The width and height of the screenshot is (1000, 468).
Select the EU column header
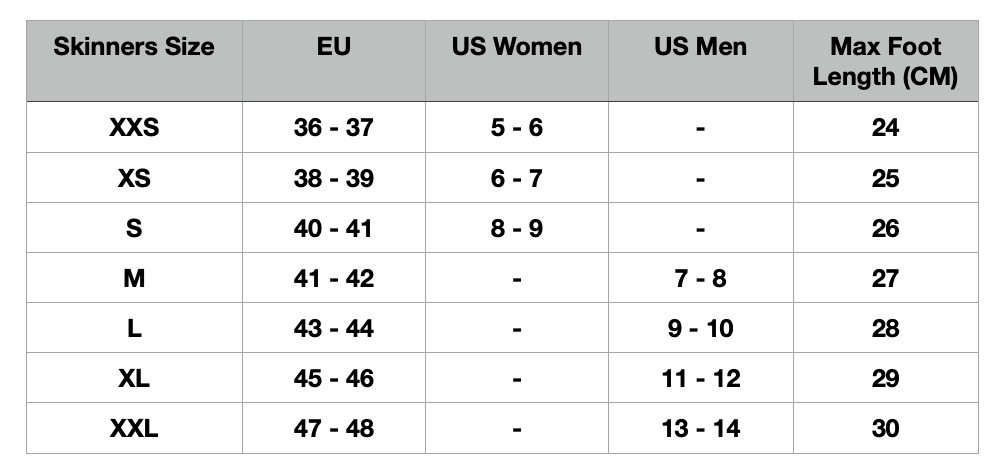[334, 47]
